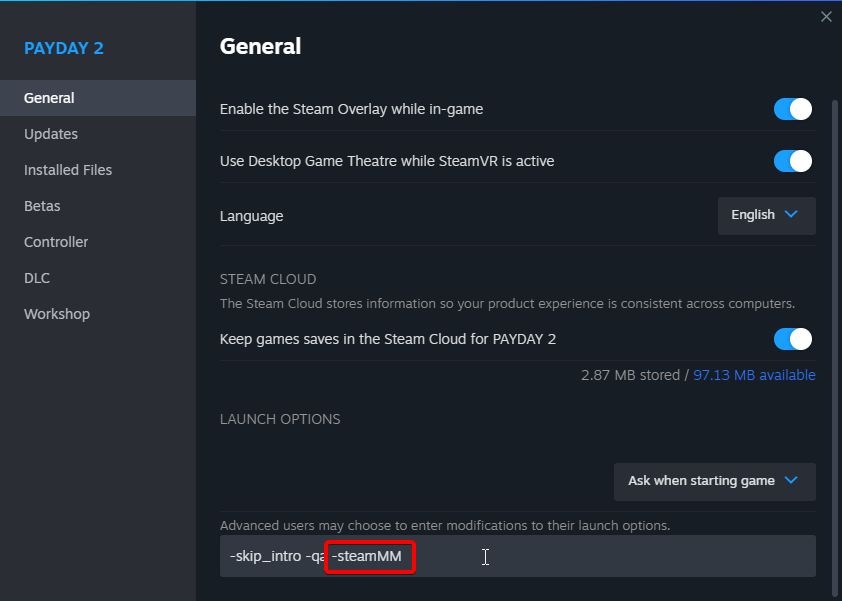842x601 pixels.
Task: Close the PAYDAY 2 properties window
Action: tap(826, 17)
